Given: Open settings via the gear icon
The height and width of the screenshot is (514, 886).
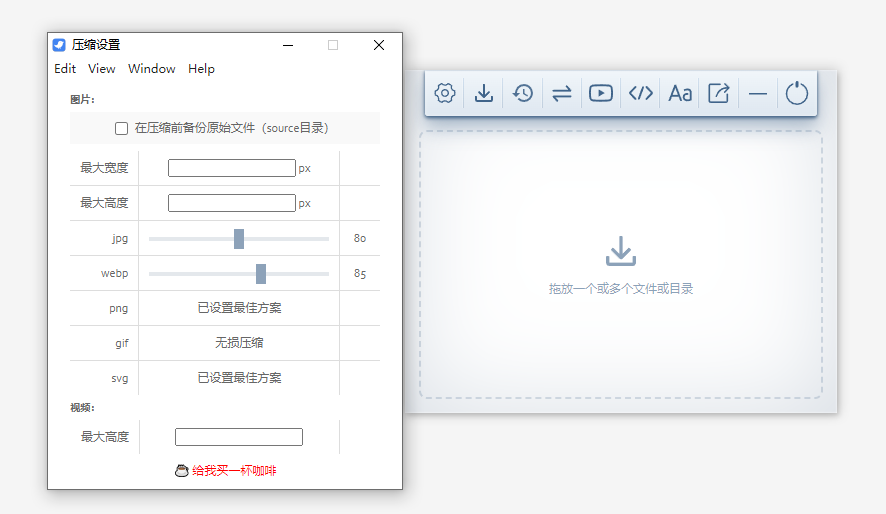Looking at the screenshot, I should [445, 93].
